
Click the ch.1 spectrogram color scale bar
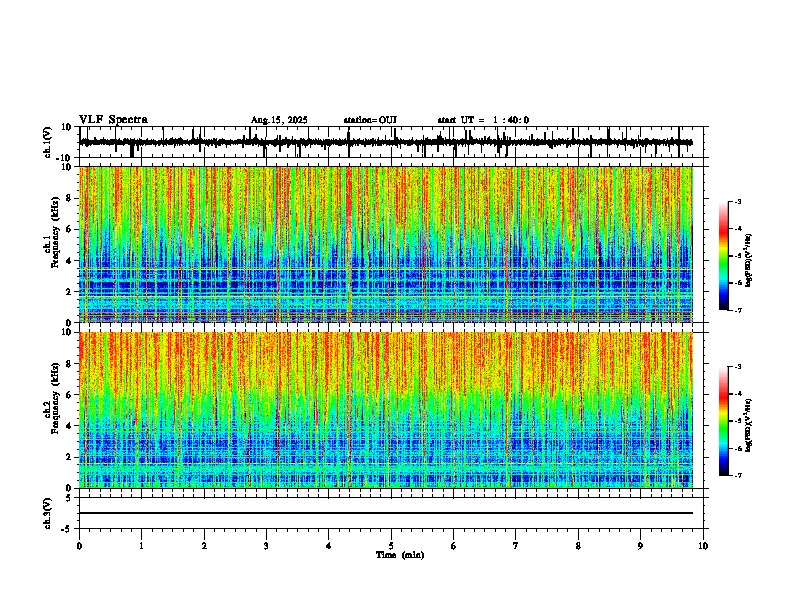724,256
